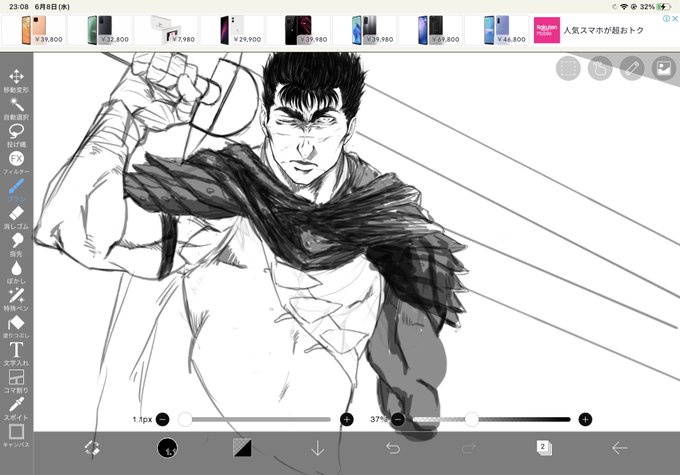This screenshot has width=680, height=475.
Task: Tap the back arrow to exit canvas
Action: tap(619, 448)
